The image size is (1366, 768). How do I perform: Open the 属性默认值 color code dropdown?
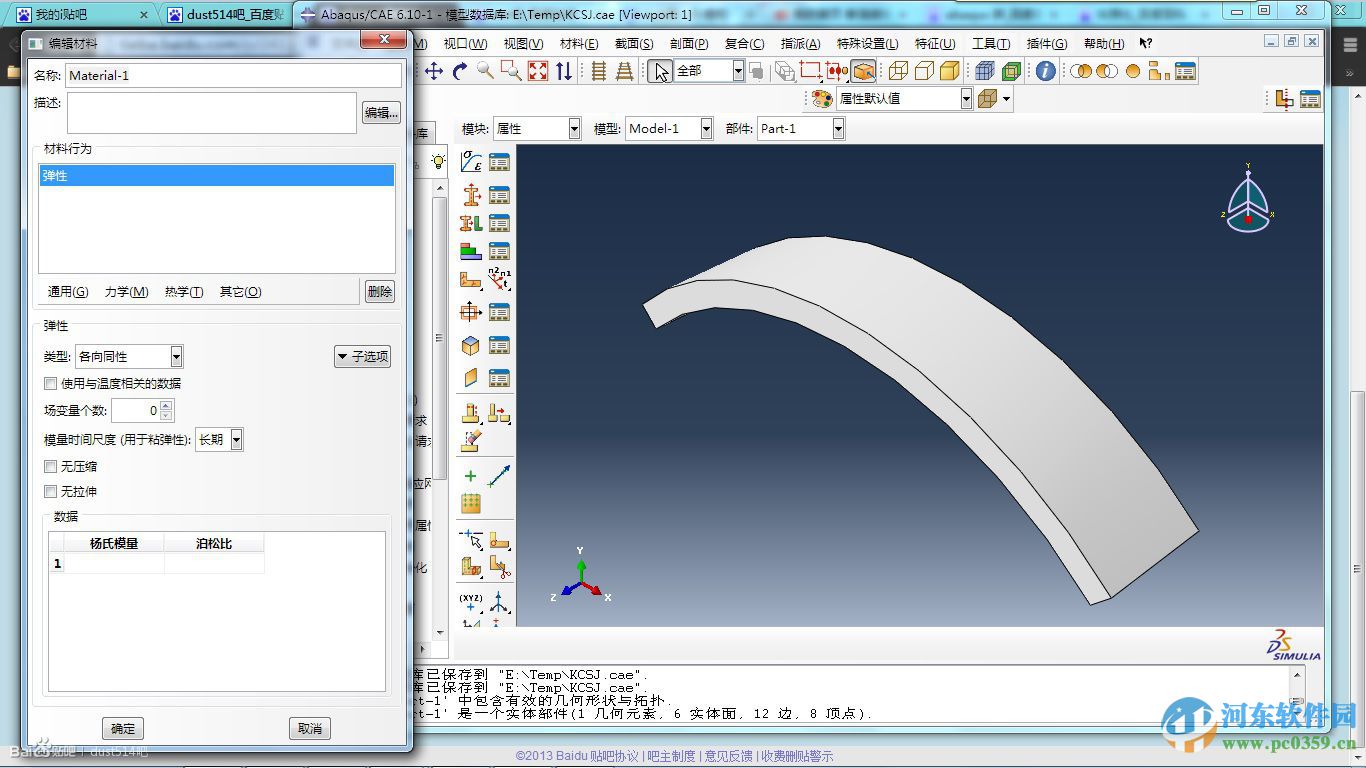904,99
